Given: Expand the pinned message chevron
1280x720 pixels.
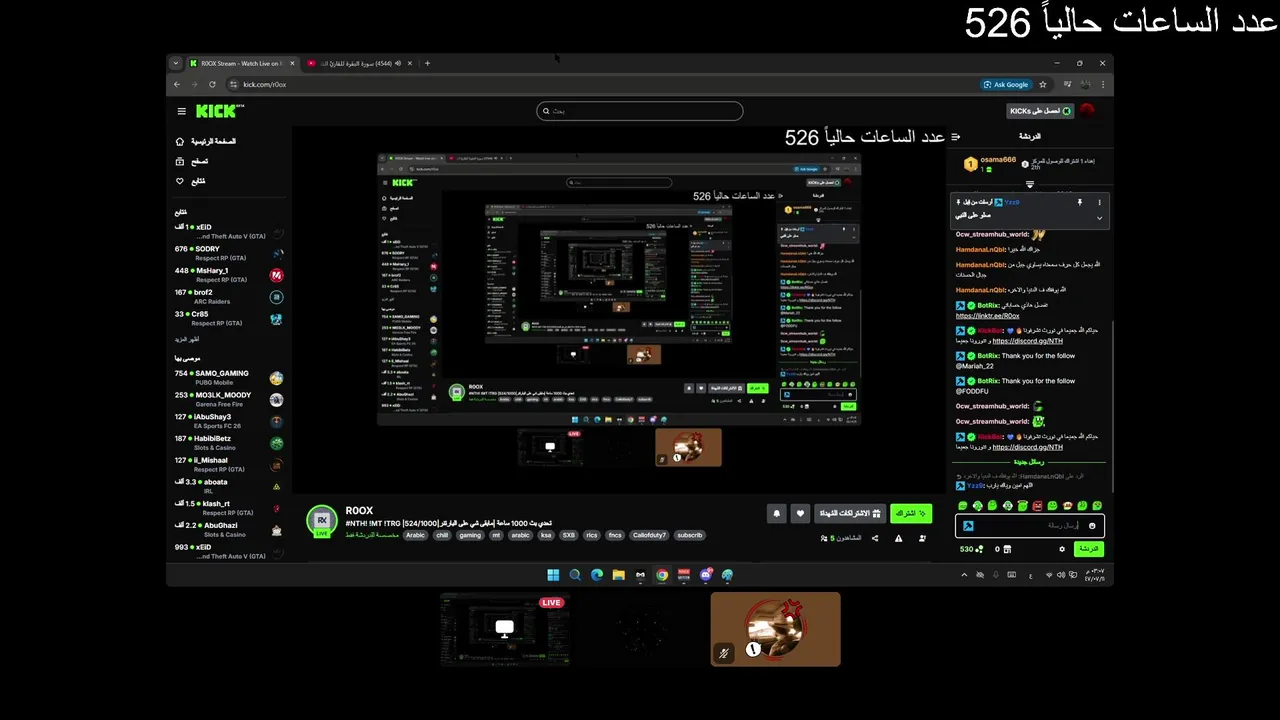Looking at the screenshot, I should click(x=1099, y=217).
